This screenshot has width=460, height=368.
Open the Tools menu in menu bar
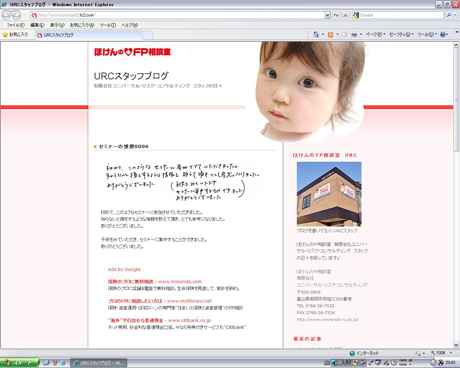(x=108, y=25)
